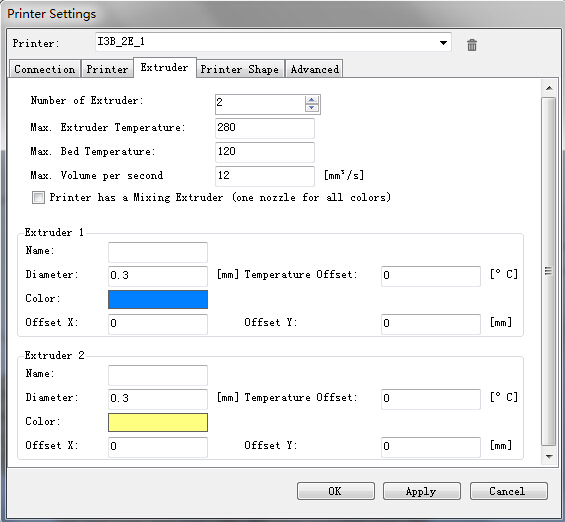The height and width of the screenshot is (522, 565).
Task: Click the Extruder 1 Diameter field
Action: point(158,276)
